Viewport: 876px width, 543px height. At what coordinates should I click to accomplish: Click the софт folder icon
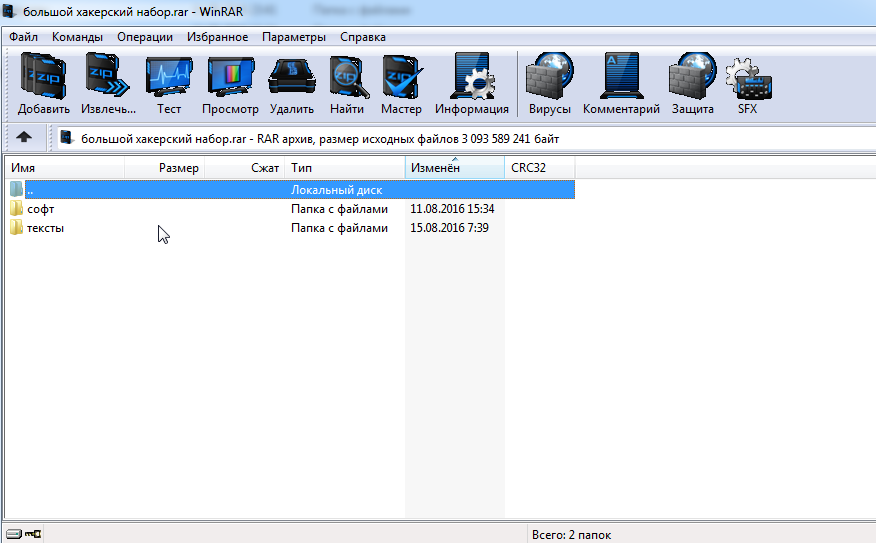click(16, 209)
